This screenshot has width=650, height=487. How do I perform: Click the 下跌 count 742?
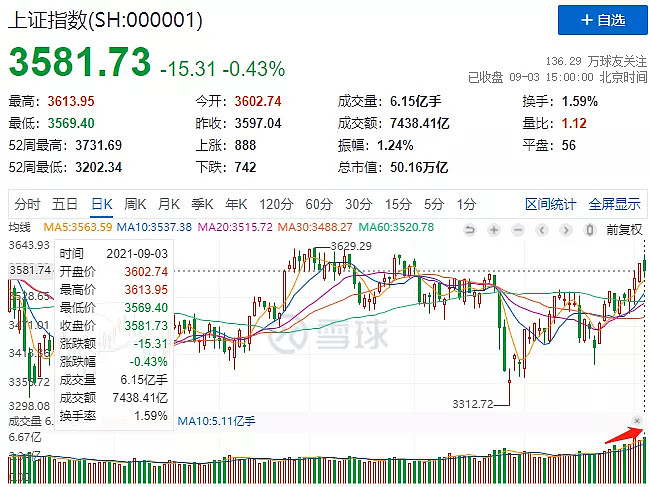click(245, 167)
